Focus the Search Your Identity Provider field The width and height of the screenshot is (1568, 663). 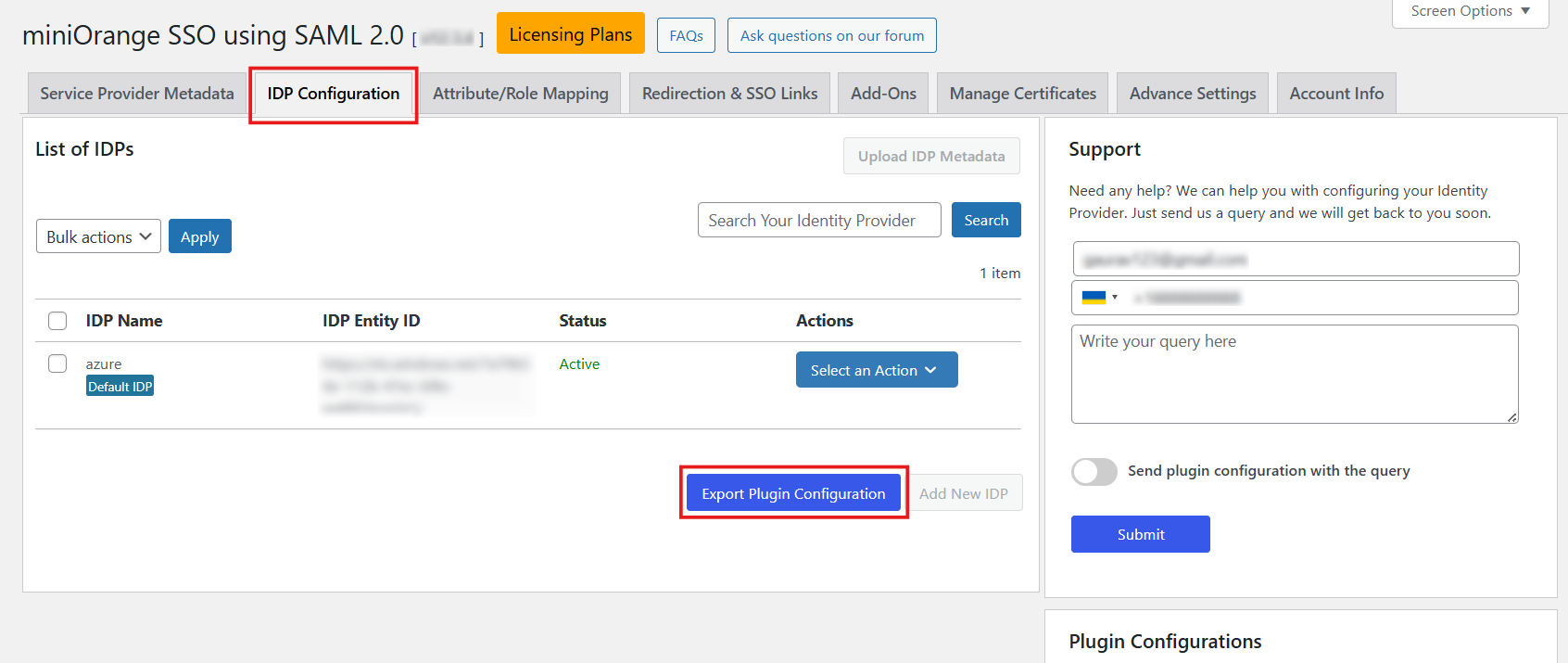tap(819, 220)
